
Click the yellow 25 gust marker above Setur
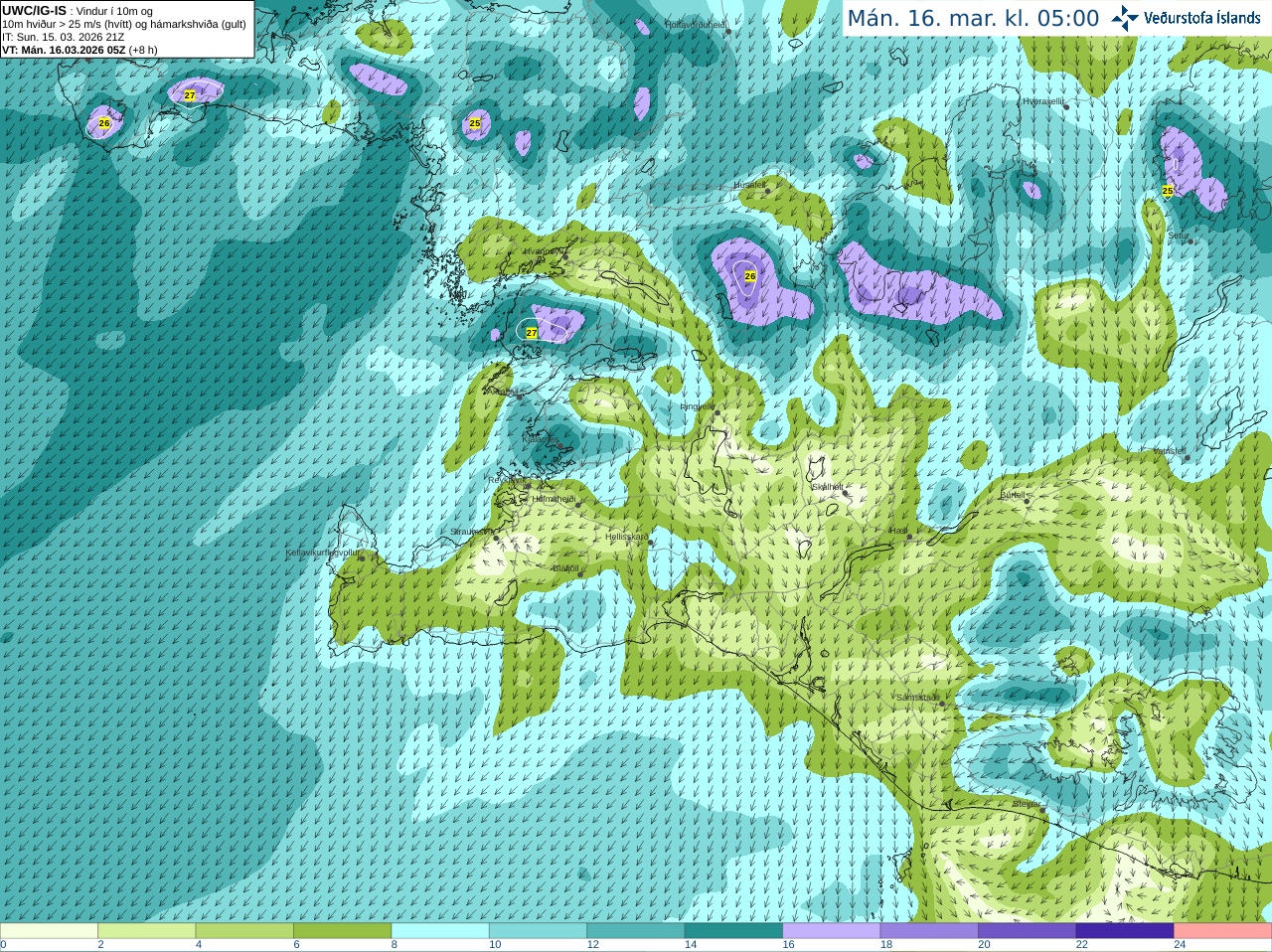pyautogui.click(x=1168, y=190)
